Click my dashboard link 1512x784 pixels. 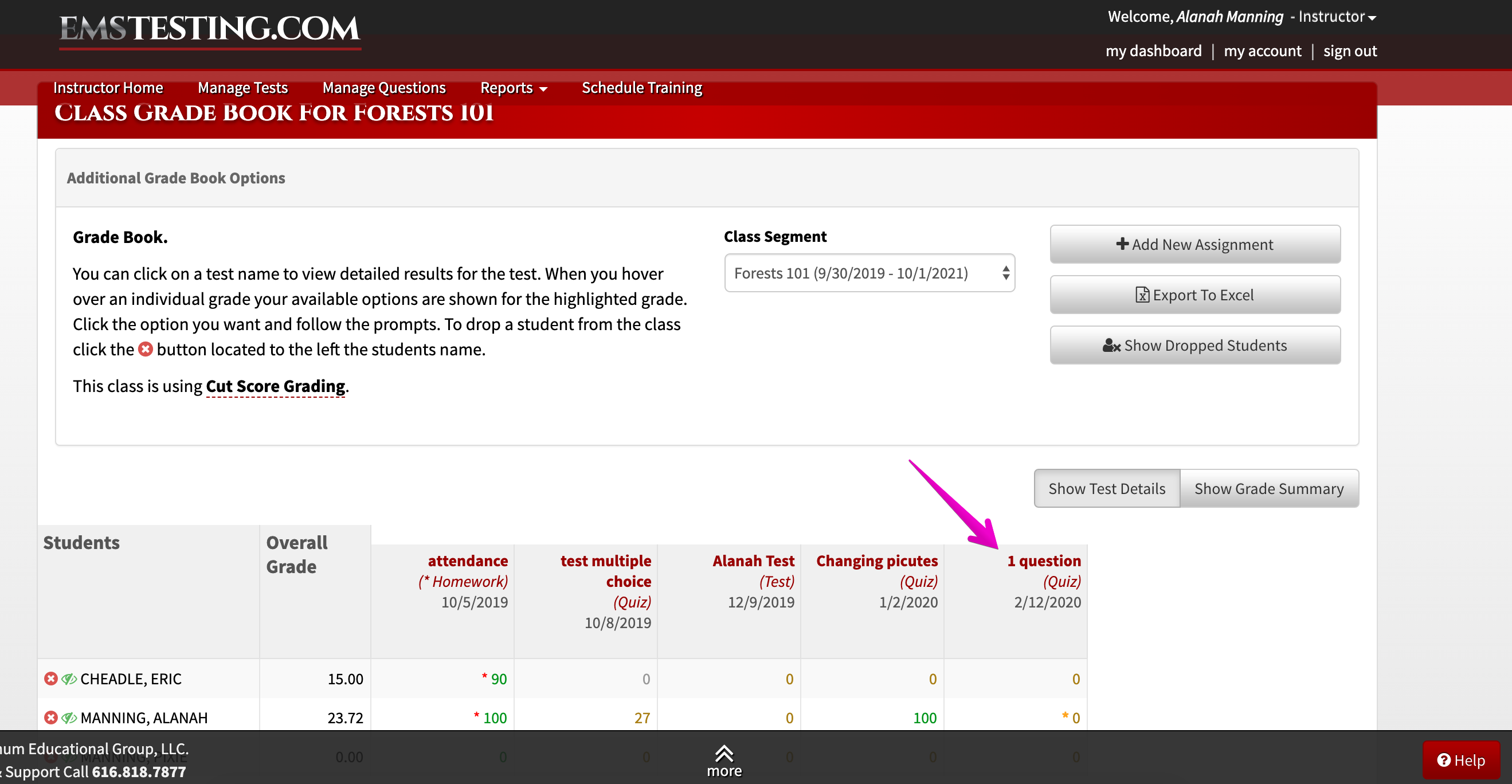[x=1153, y=51]
